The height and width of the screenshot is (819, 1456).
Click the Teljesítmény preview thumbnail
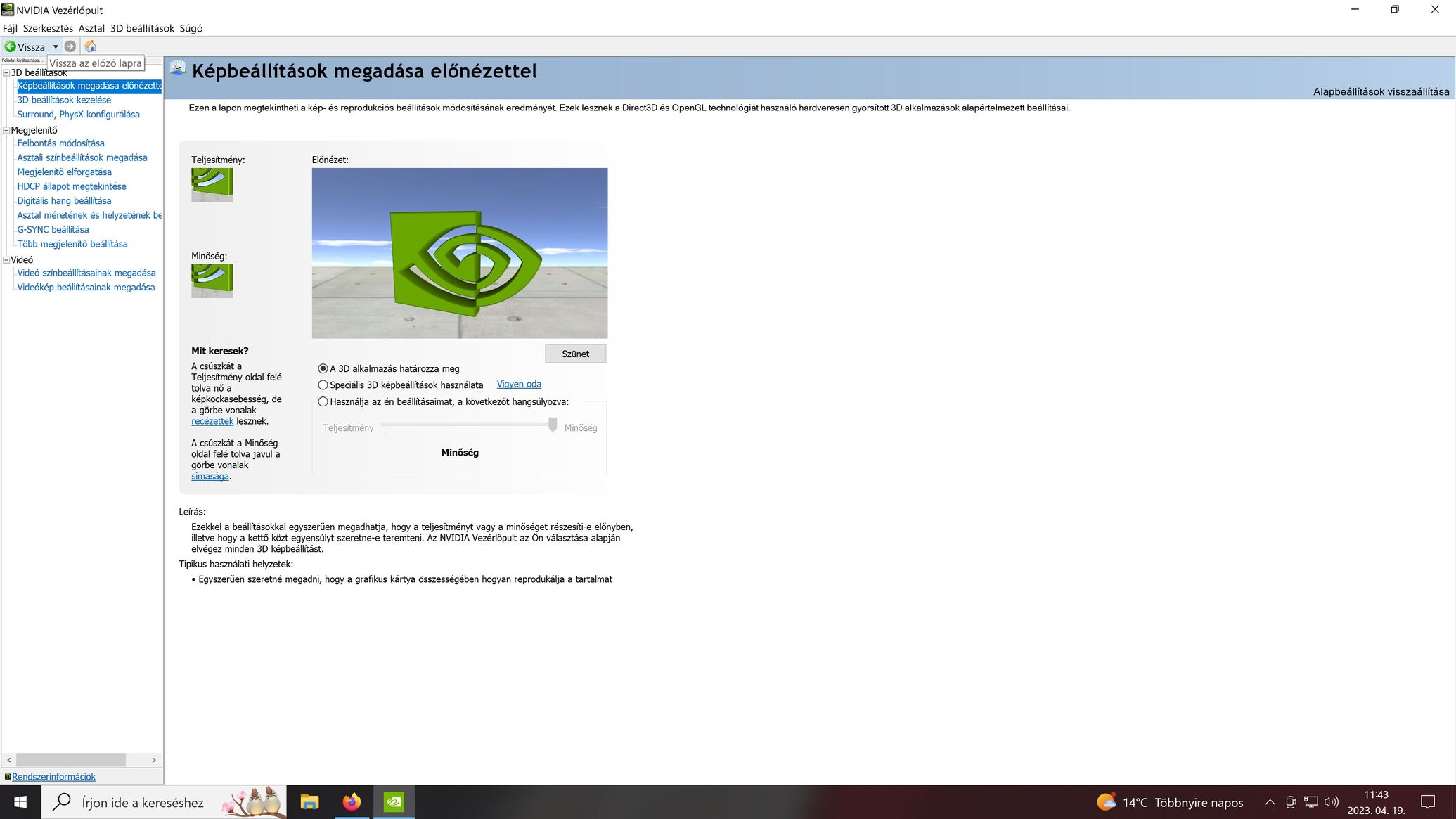[x=212, y=185]
